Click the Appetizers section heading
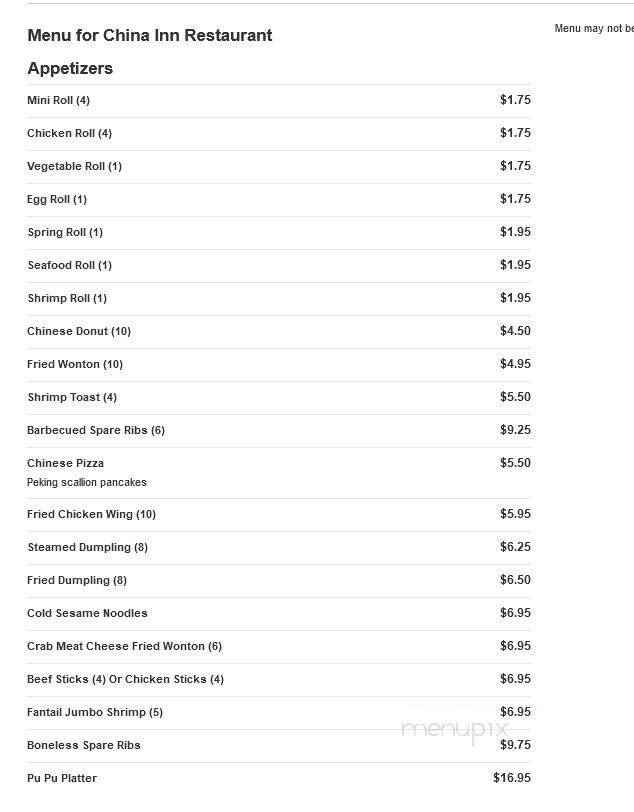Image resolution: width=634 pixels, height=812 pixels. 70,68
